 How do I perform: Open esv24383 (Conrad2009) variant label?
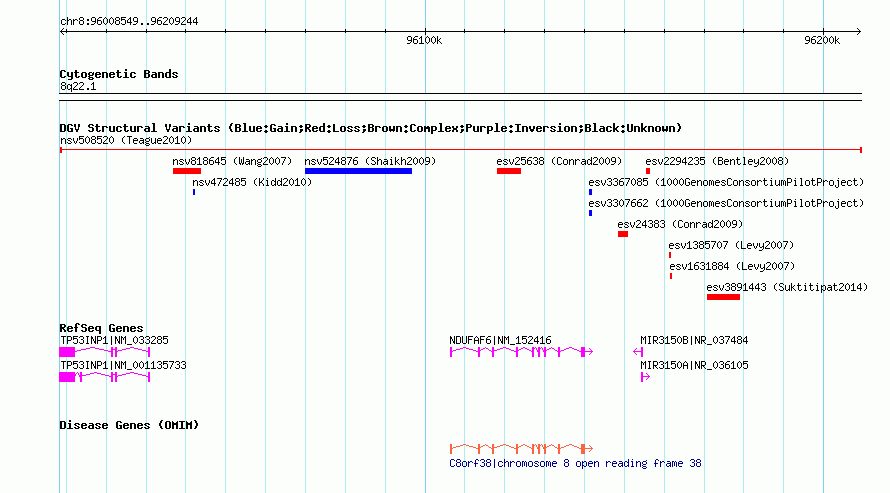[x=680, y=224]
